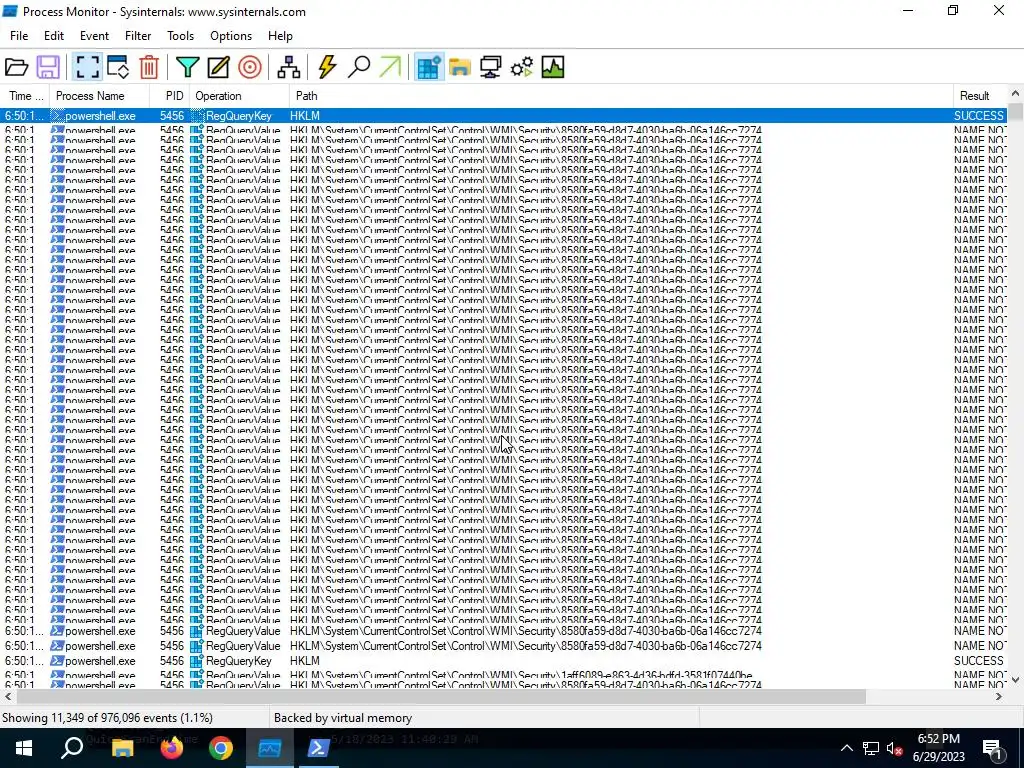Open the Event menu
1024x768 pixels.
pos(94,36)
